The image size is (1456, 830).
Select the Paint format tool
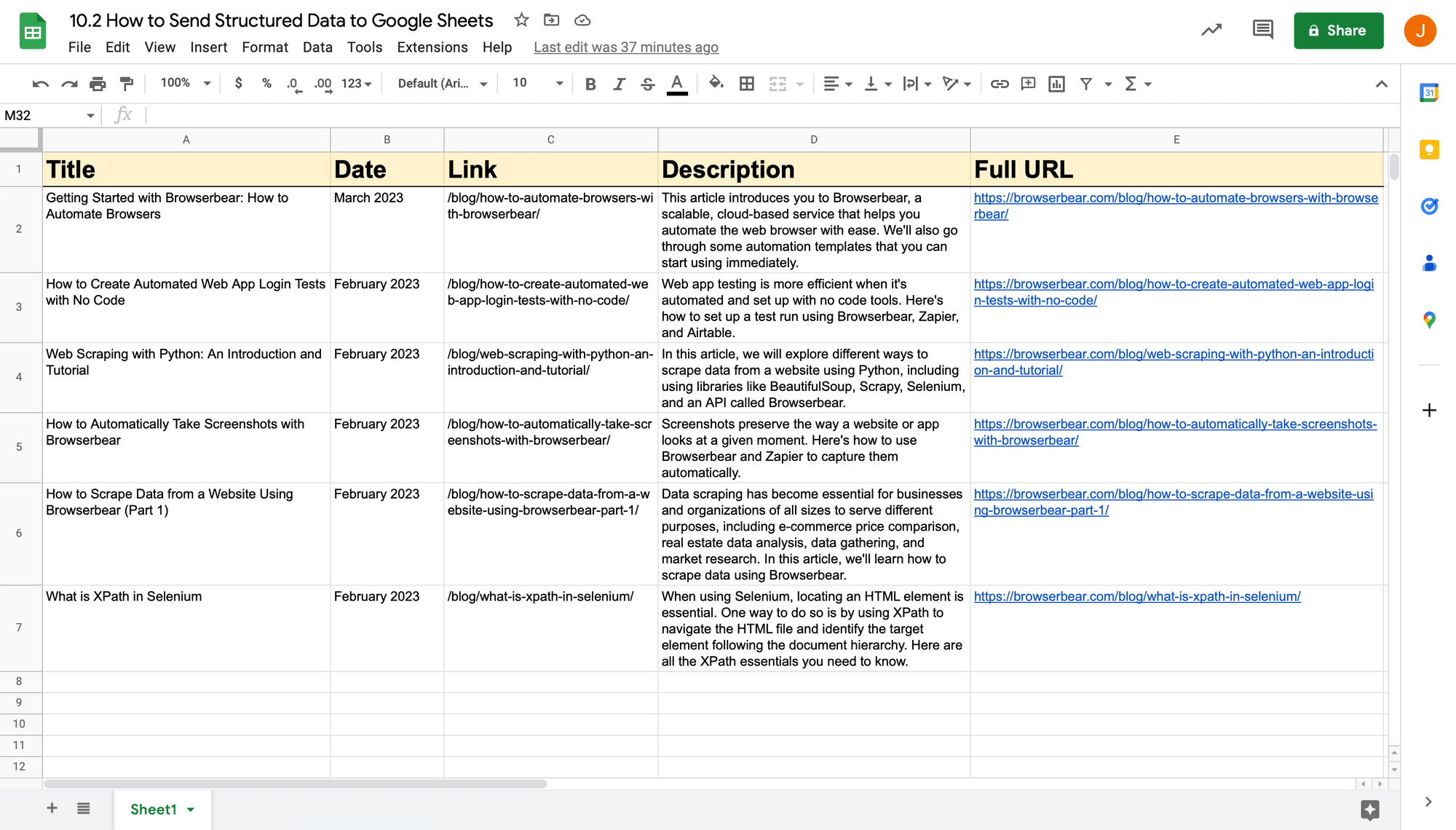coord(127,83)
